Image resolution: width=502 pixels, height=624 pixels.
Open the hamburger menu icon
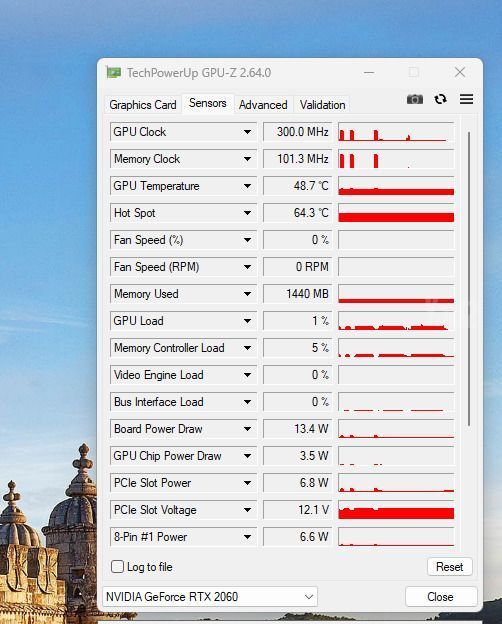pyautogui.click(x=466, y=99)
